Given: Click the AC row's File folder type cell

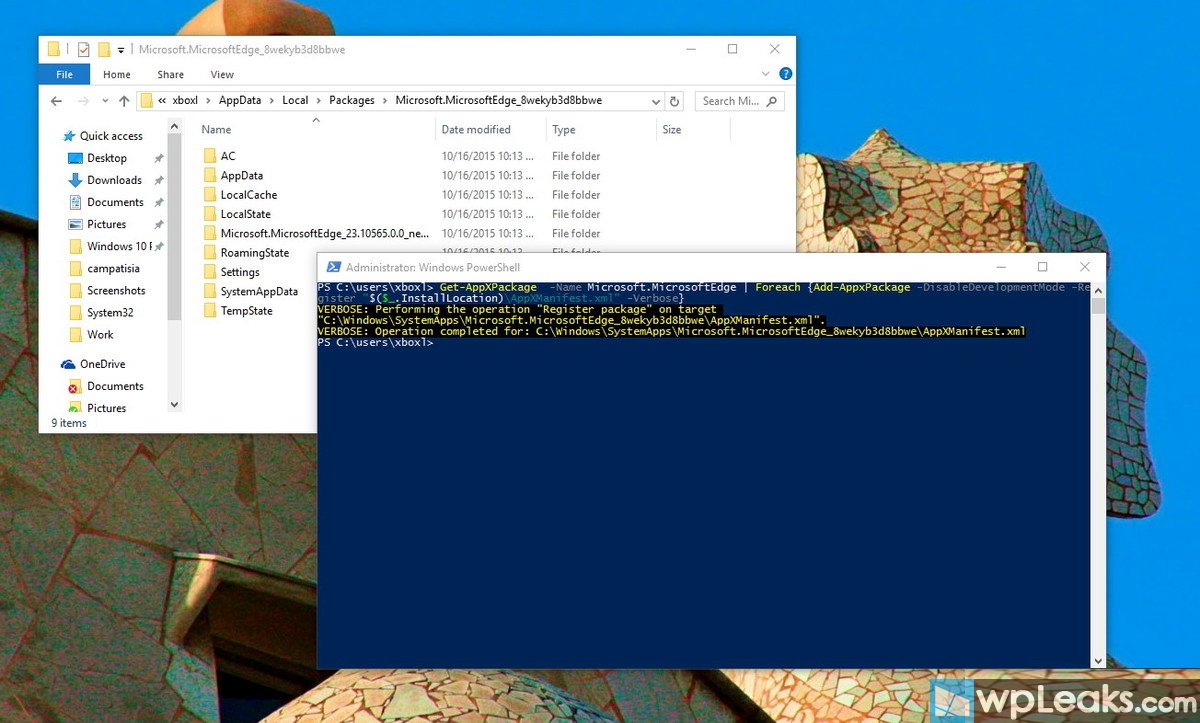Looking at the screenshot, I should [576, 156].
